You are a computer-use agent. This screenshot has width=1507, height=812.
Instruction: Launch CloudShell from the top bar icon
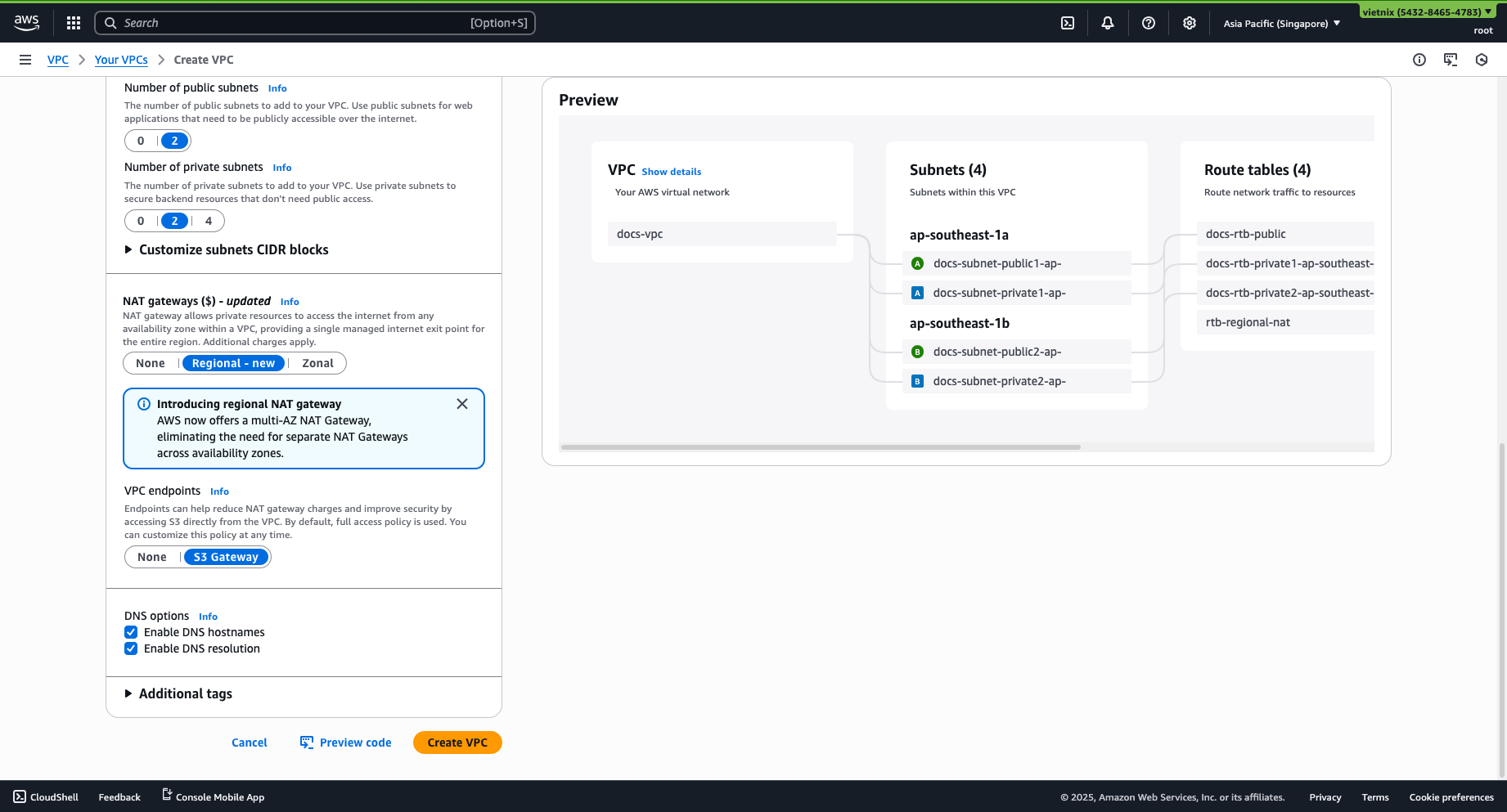1068,23
